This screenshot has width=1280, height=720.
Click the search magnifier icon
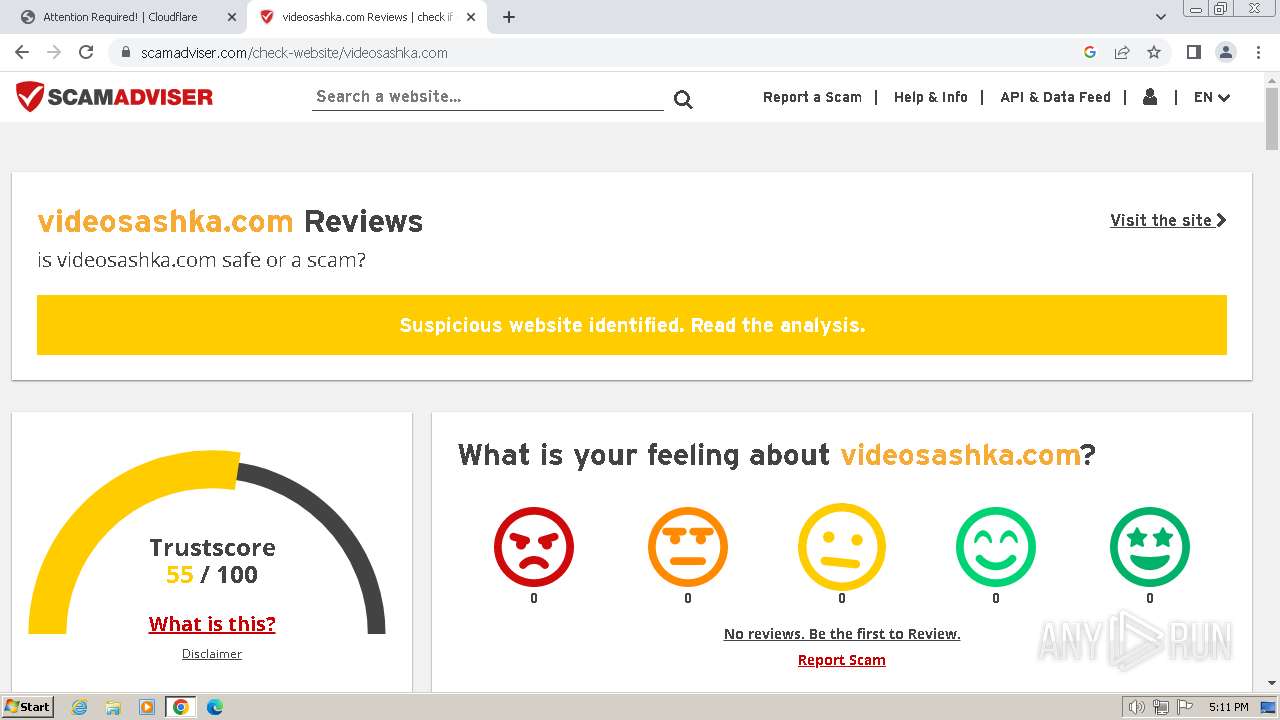(x=683, y=99)
